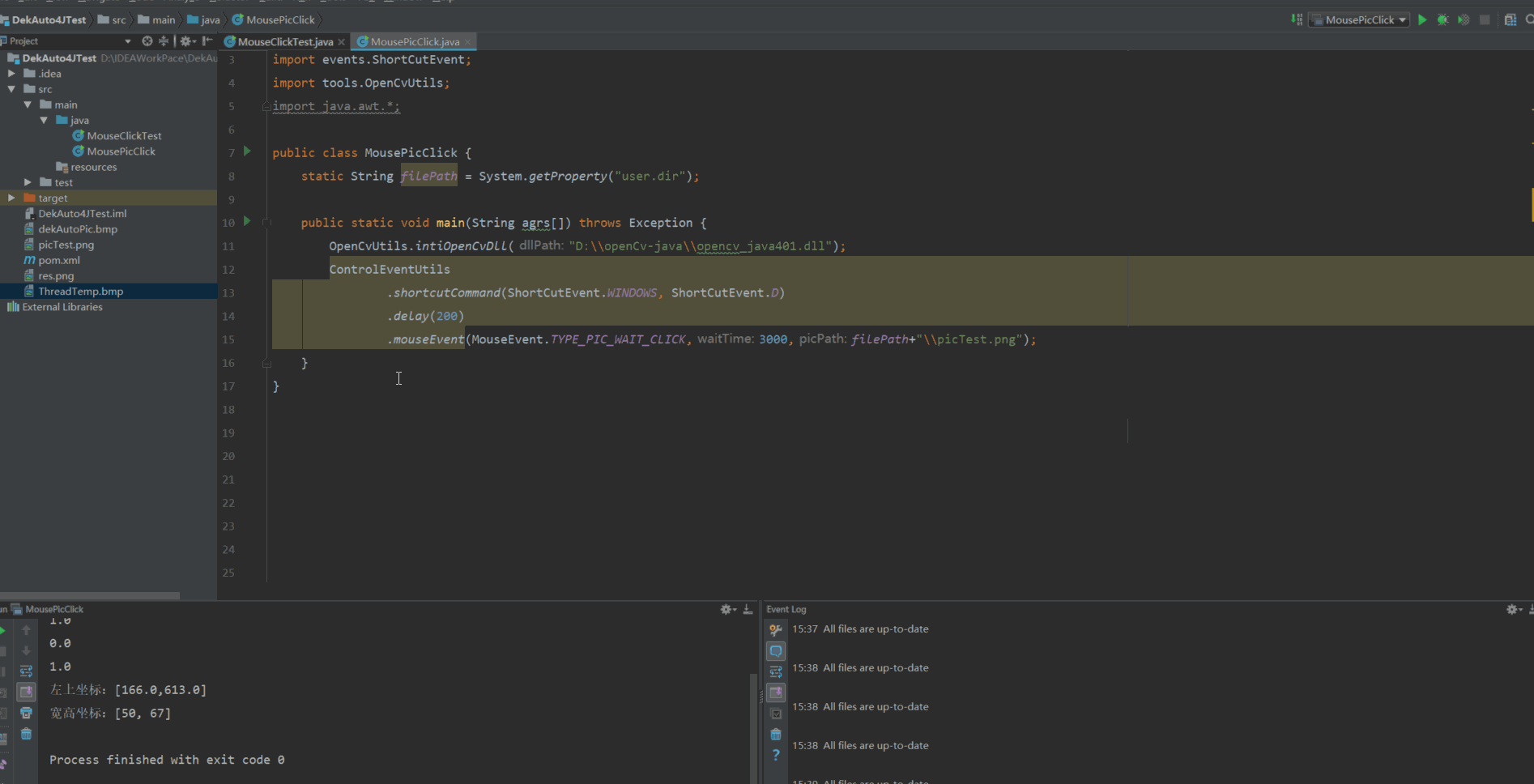Open Event Log wrench settings icon

point(776,629)
